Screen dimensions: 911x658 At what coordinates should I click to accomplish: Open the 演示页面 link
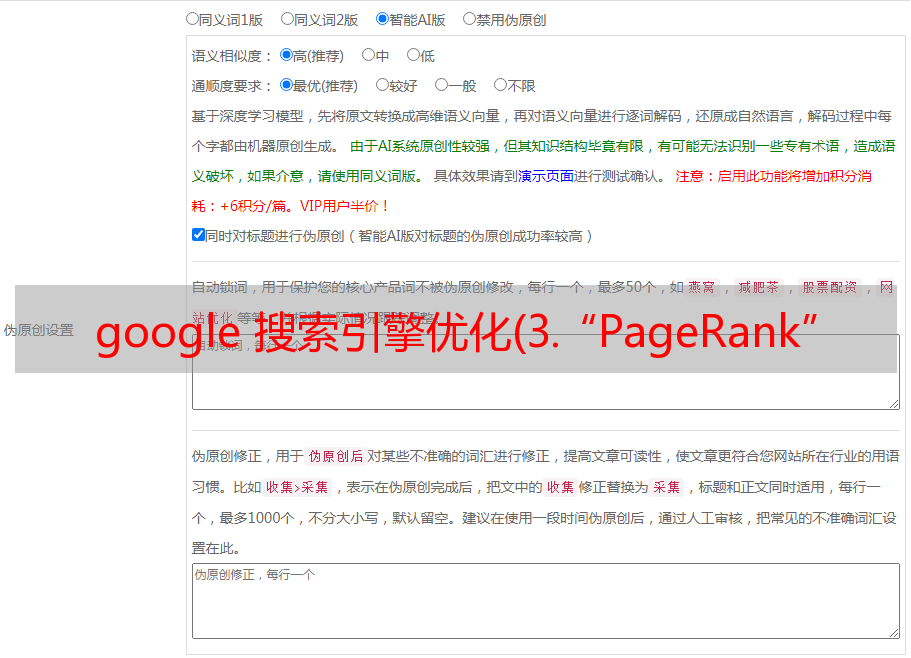pyautogui.click(x=545, y=176)
